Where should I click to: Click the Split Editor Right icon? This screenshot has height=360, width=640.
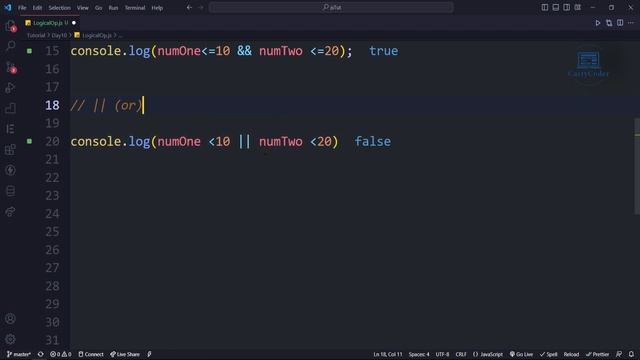point(620,23)
